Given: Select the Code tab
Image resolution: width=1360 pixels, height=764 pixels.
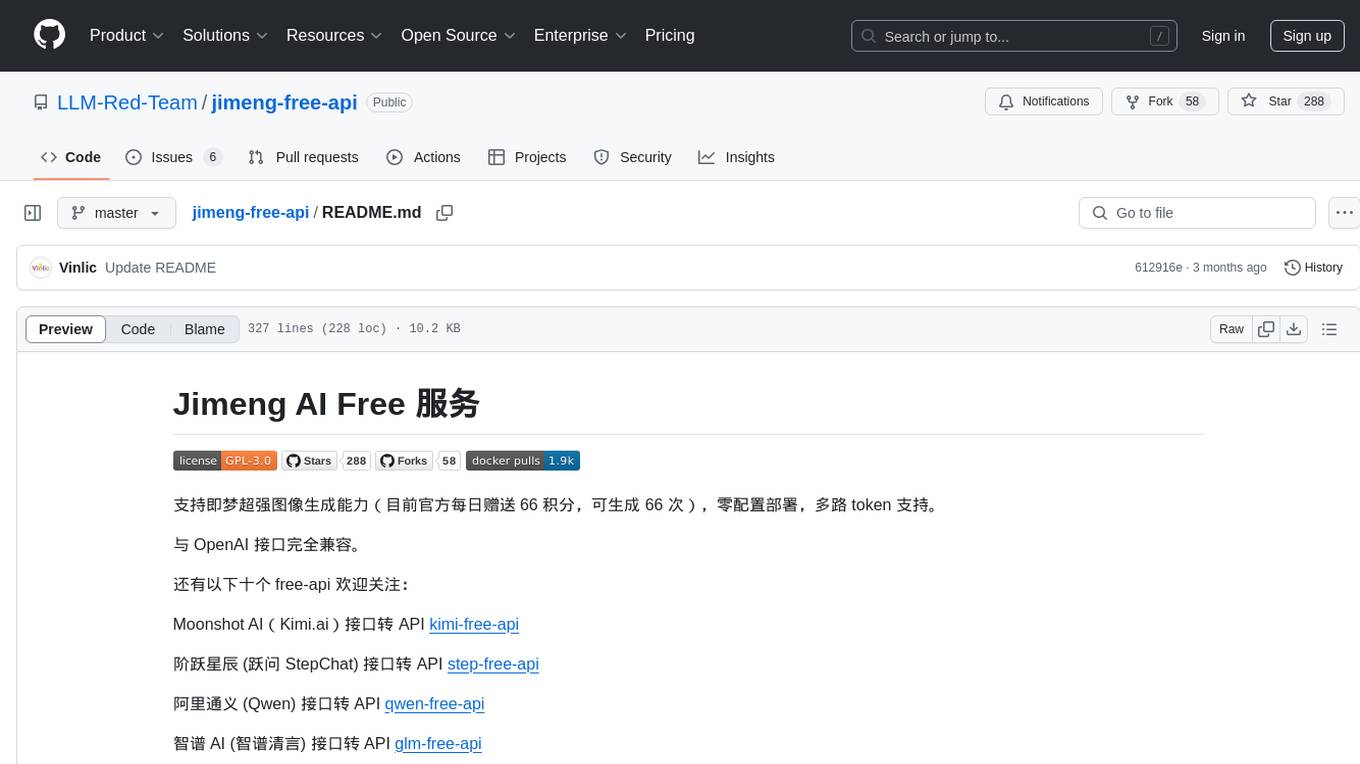Looking at the screenshot, I should 71,157.
